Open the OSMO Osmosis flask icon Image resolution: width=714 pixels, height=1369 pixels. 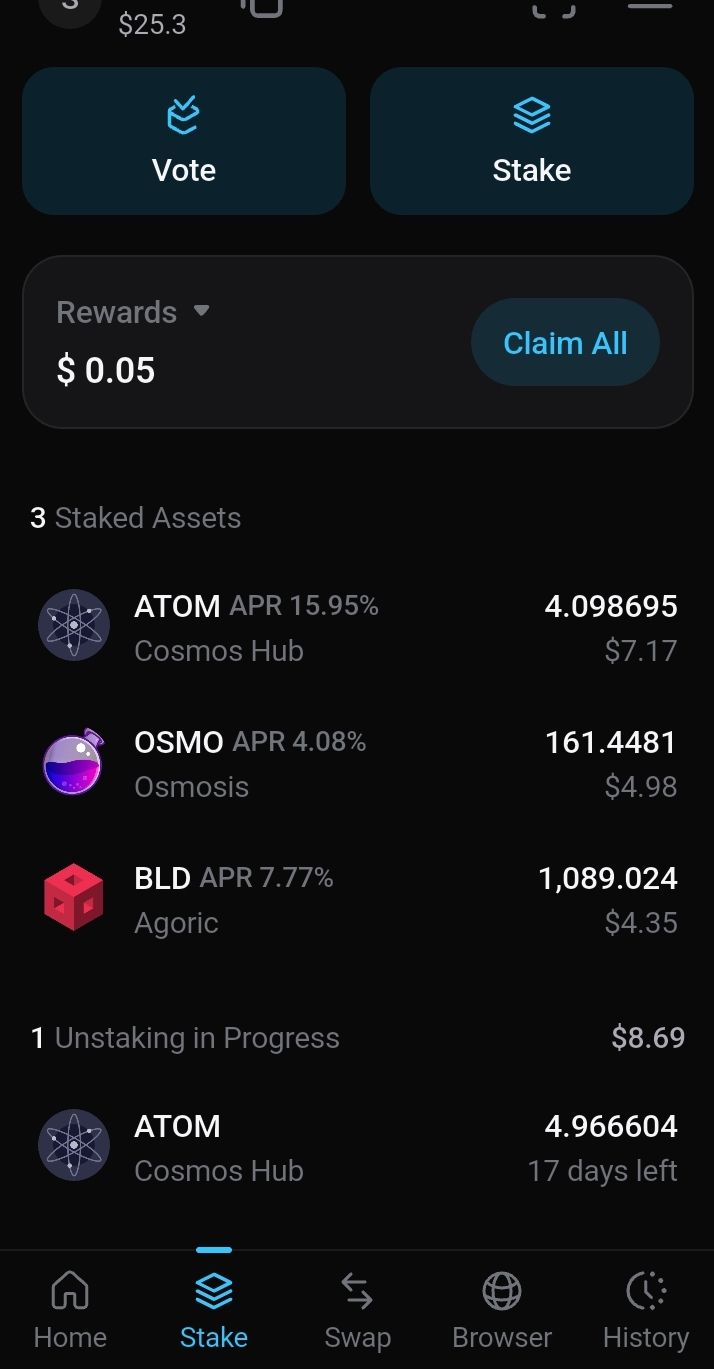click(73, 762)
